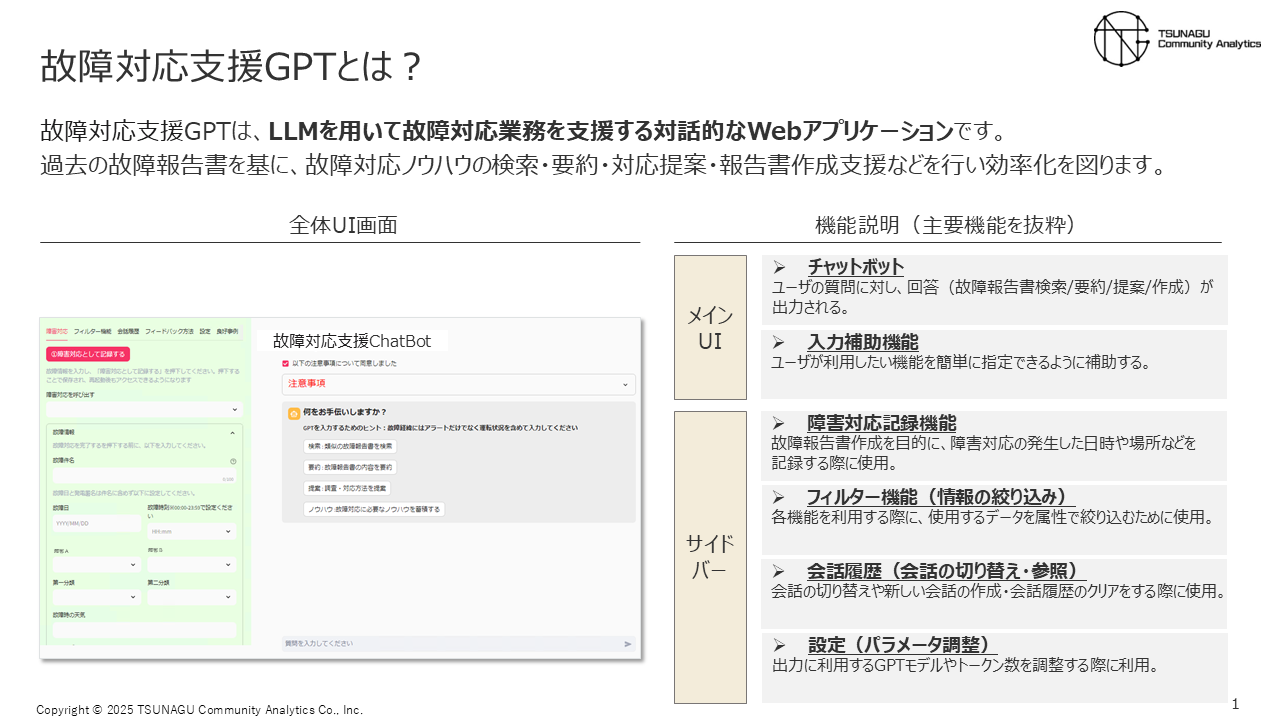Click the ノウハウを蓄積する quick action

(373, 509)
